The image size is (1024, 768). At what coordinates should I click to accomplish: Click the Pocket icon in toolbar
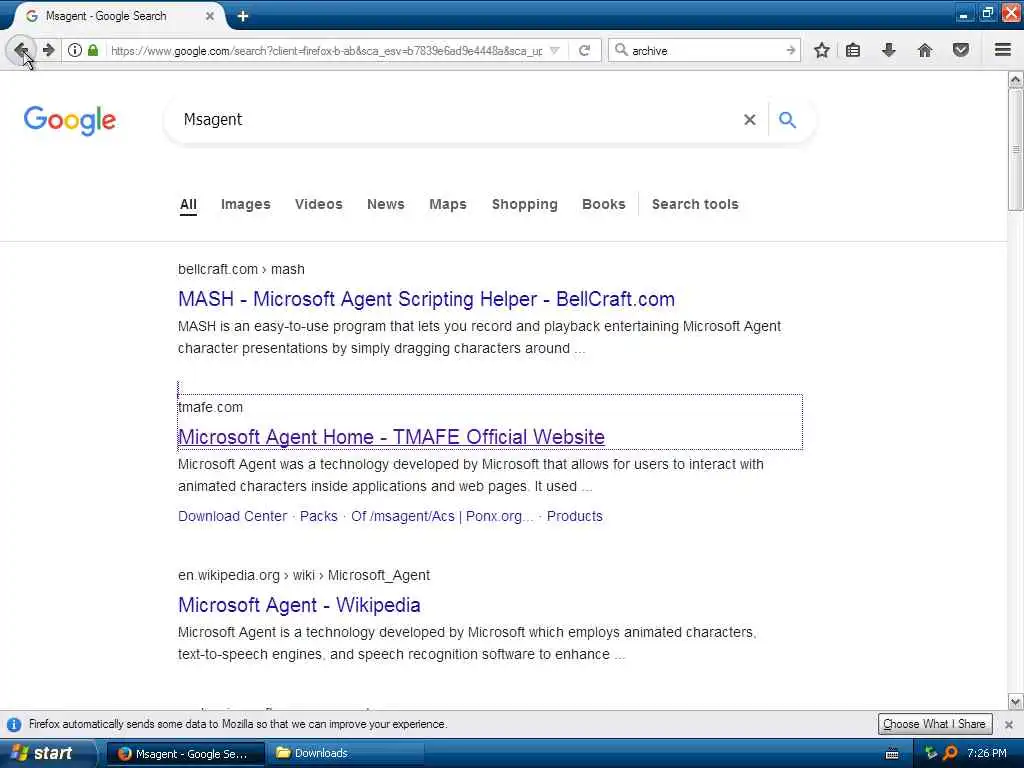click(x=961, y=50)
